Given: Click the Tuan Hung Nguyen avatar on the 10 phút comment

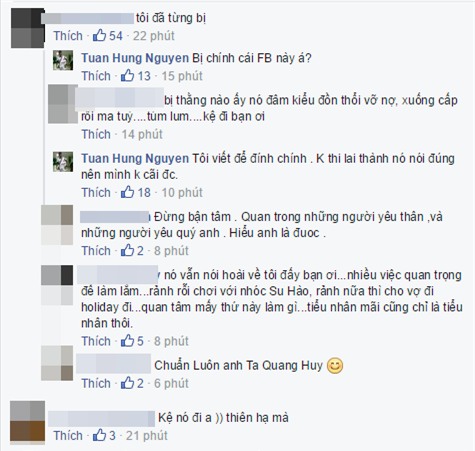Looking at the screenshot, I should [63, 162].
